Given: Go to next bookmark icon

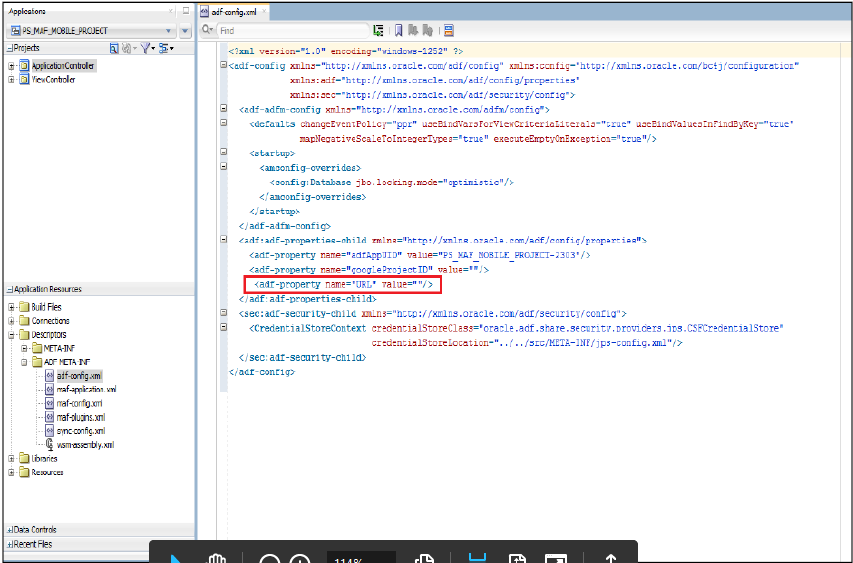Looking at the screenshot, I should [x=413, y=30].
